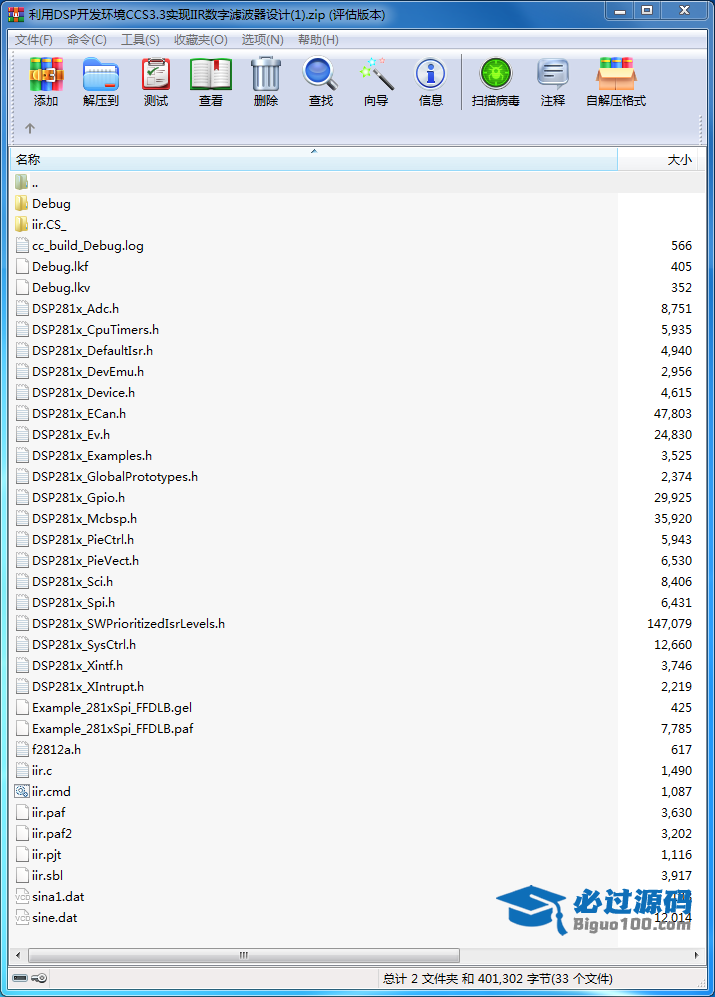Open the 选项(N) menu
Viewport: 715px width, 997px height.
click(262, 39)
